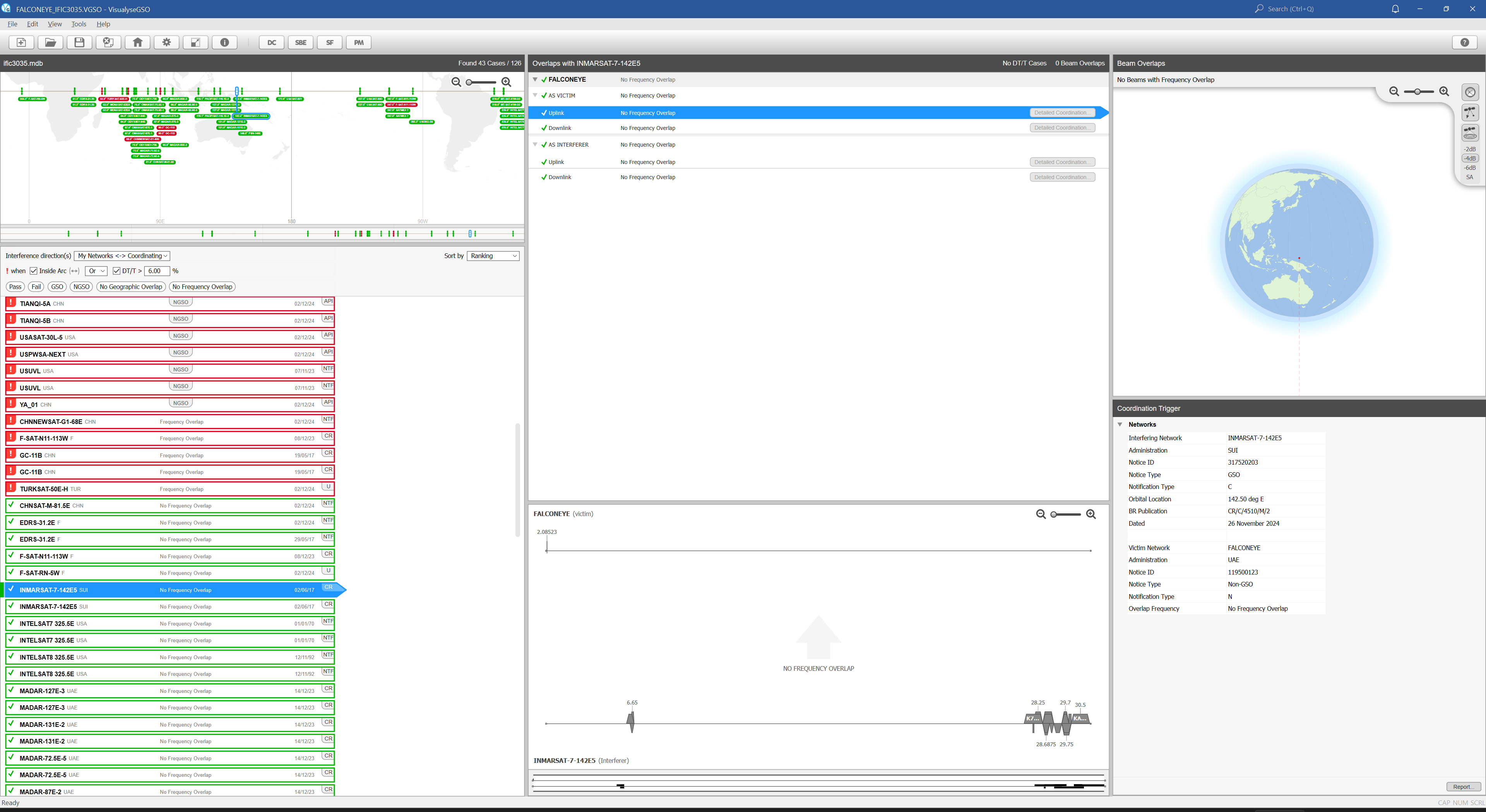Image resolution: width=1486 pixels, height=812 pixels.
Task: Open the View menu
Action: pyautogui.click(x=55, y=24)
